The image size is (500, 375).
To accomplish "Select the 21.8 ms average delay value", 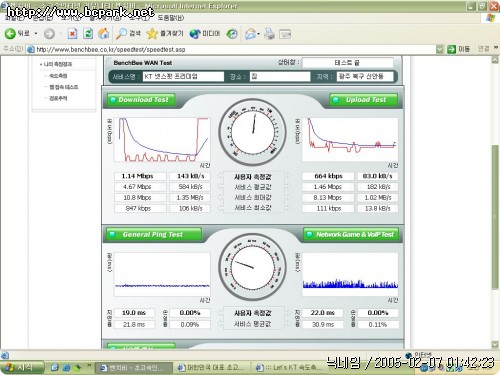I will point(134,324).
